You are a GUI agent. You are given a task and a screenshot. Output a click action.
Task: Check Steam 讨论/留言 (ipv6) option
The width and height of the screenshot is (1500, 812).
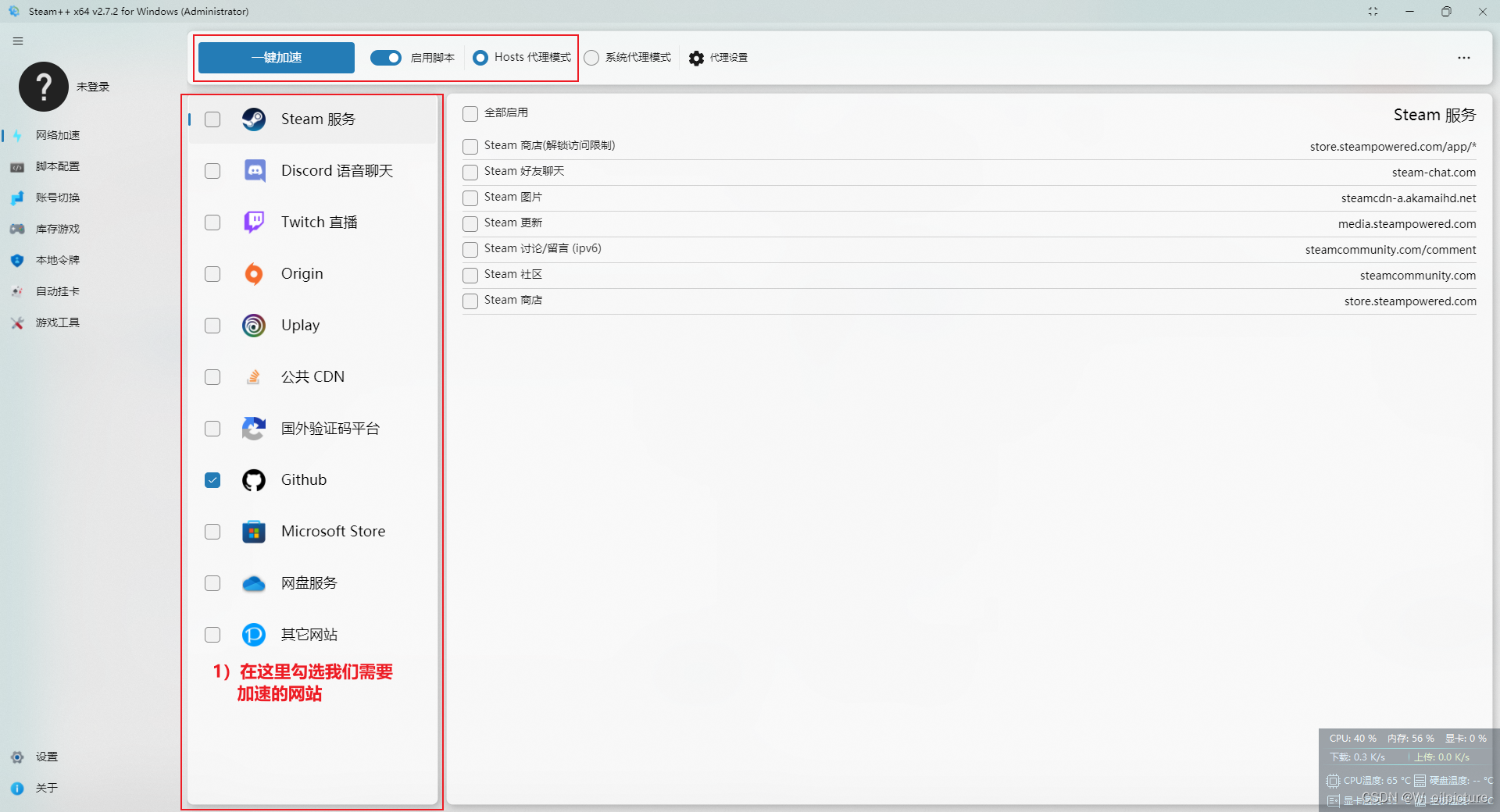click(x=470, y=250)
